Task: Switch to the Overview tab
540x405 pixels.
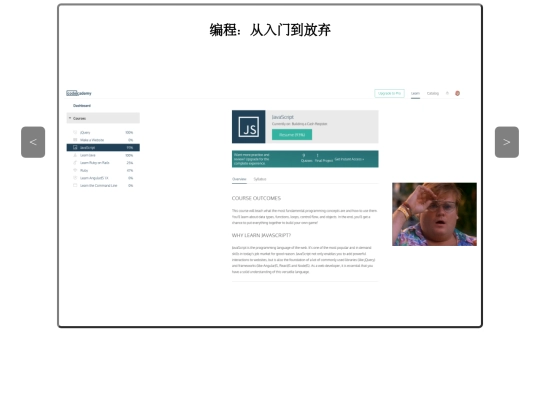Action: 239,179
